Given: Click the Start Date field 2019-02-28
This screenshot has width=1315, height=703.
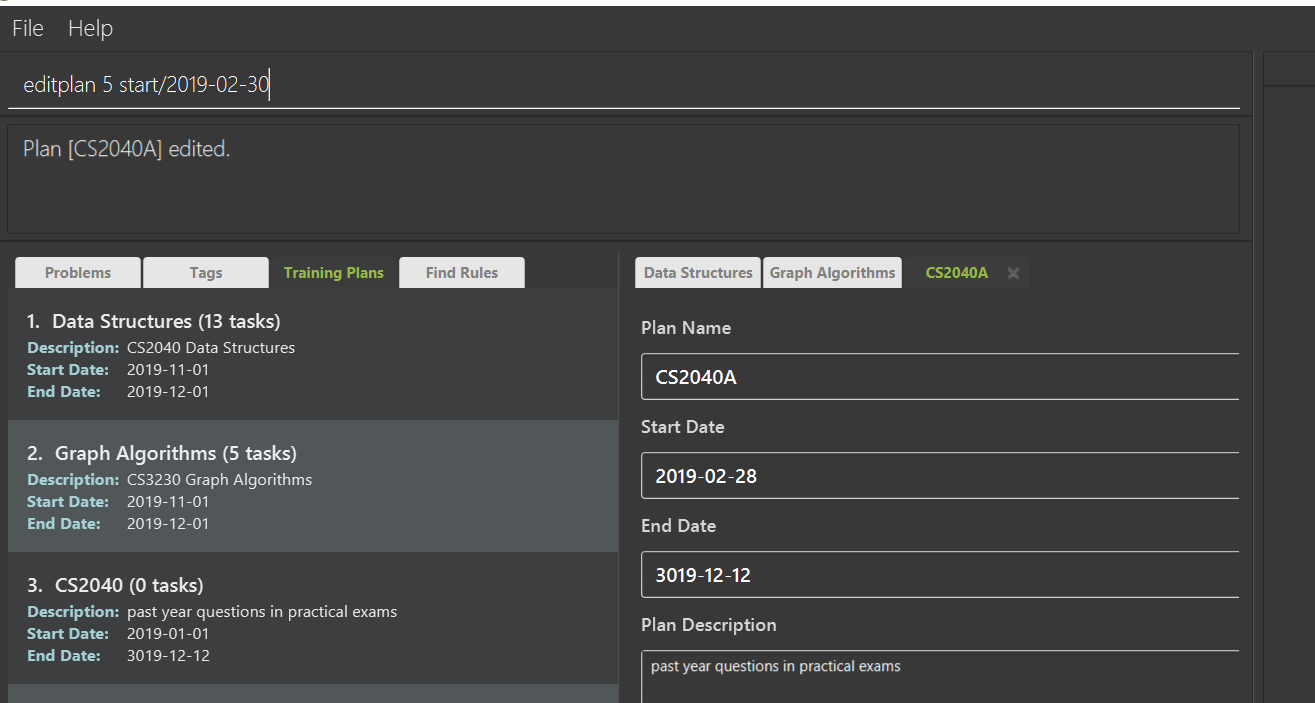Looking at the screenshot, I should [940, 476].
